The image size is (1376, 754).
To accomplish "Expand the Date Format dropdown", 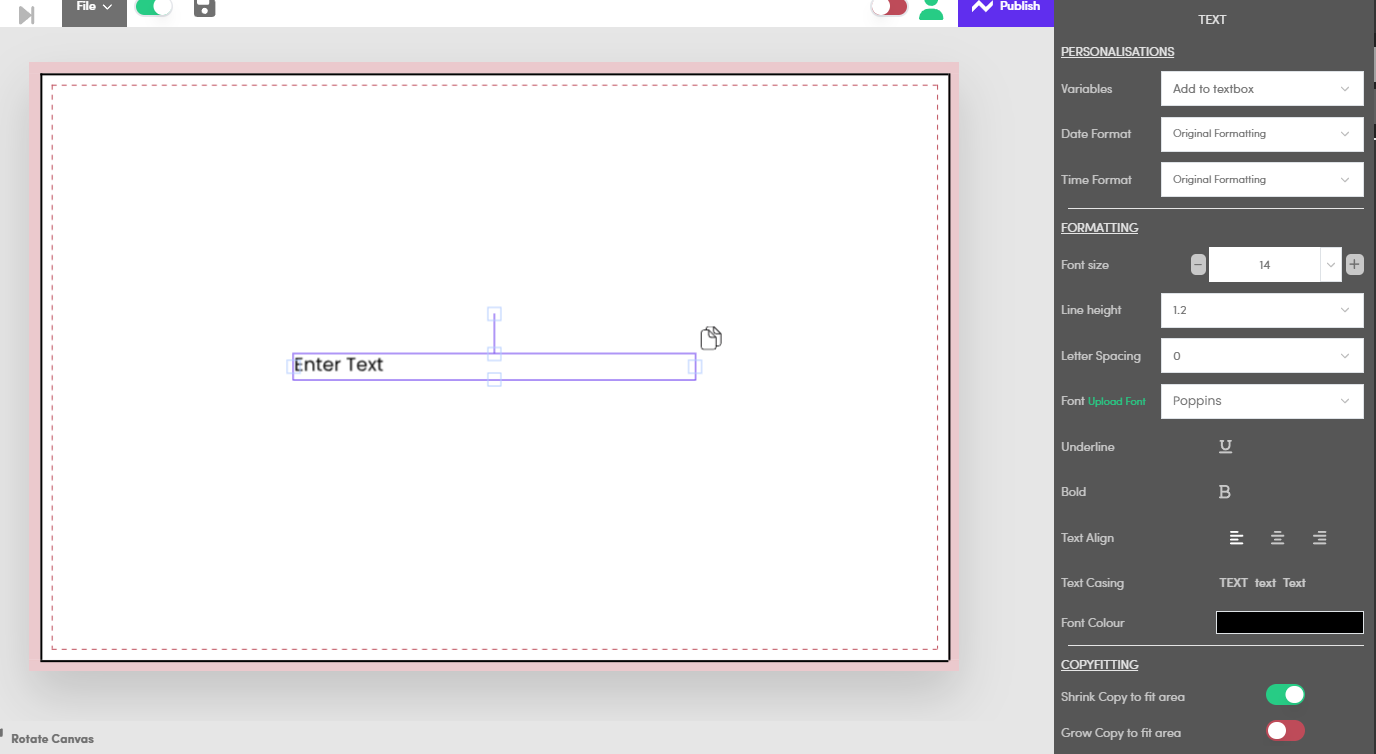I will tap(1261, 134).
